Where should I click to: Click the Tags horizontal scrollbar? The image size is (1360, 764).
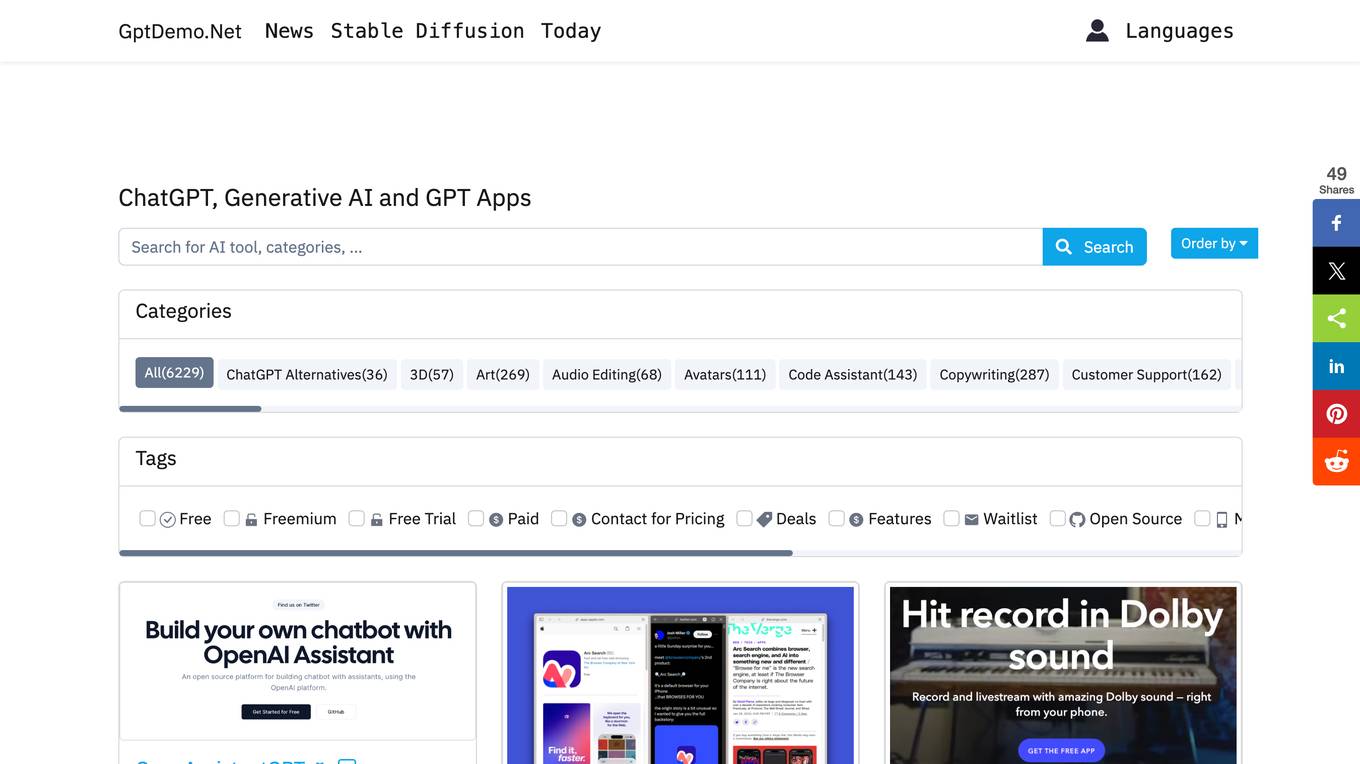point(456,553)
